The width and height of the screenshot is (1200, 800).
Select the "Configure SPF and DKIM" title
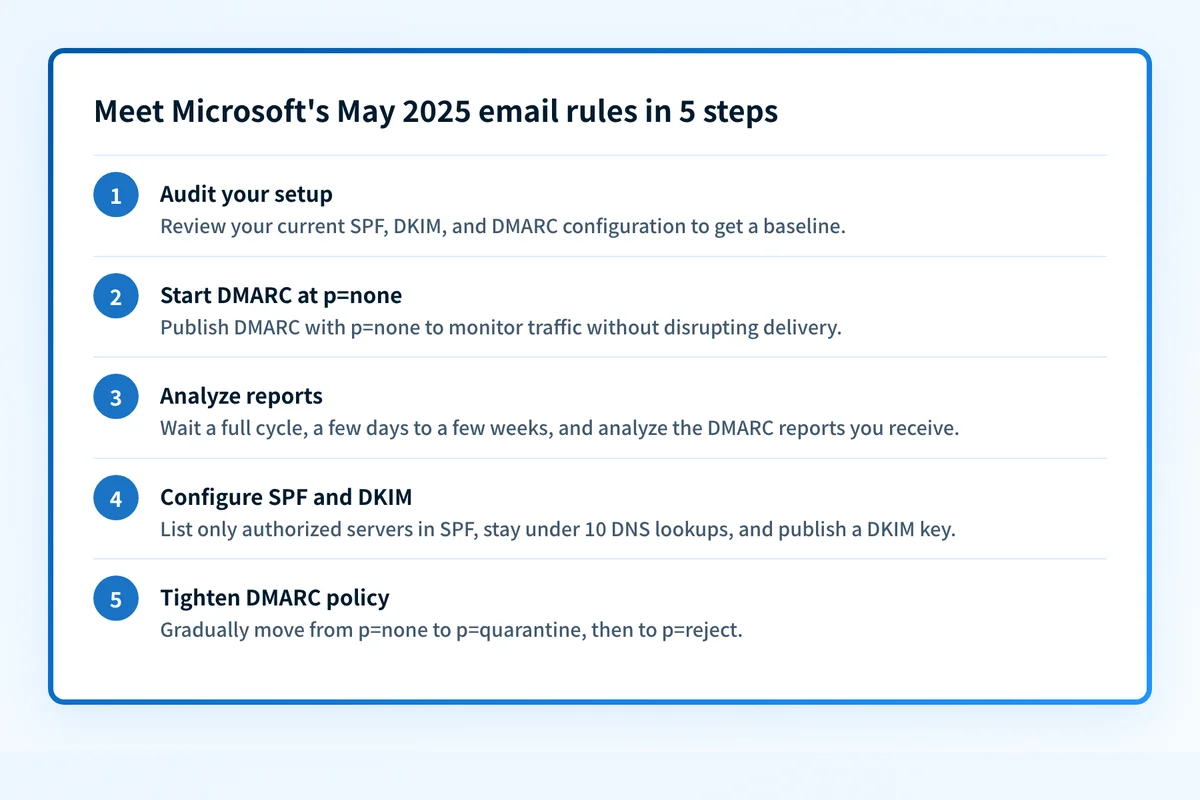click(286, 497)
